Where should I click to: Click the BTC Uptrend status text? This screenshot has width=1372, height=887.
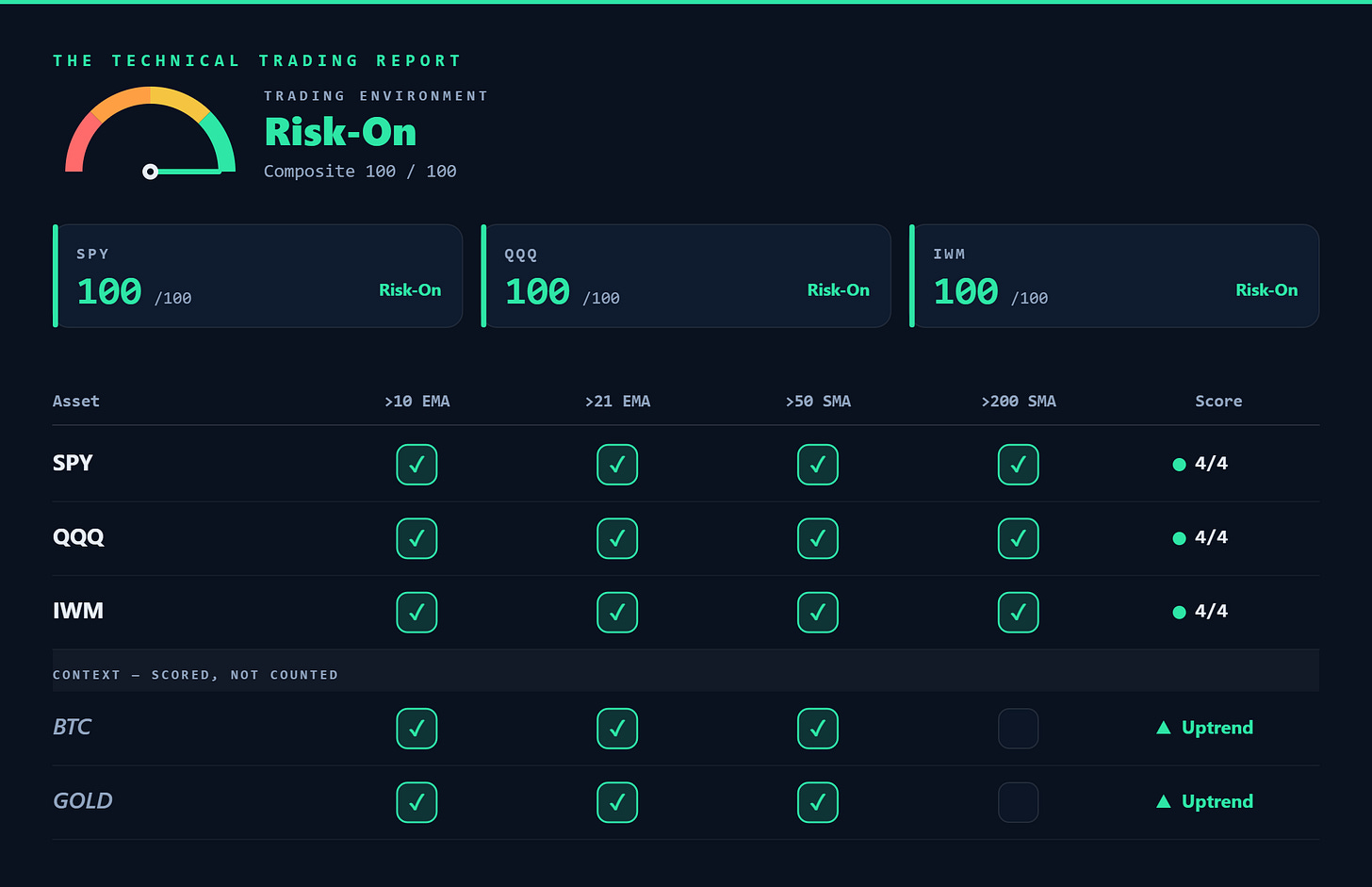tap(1217, 727)
